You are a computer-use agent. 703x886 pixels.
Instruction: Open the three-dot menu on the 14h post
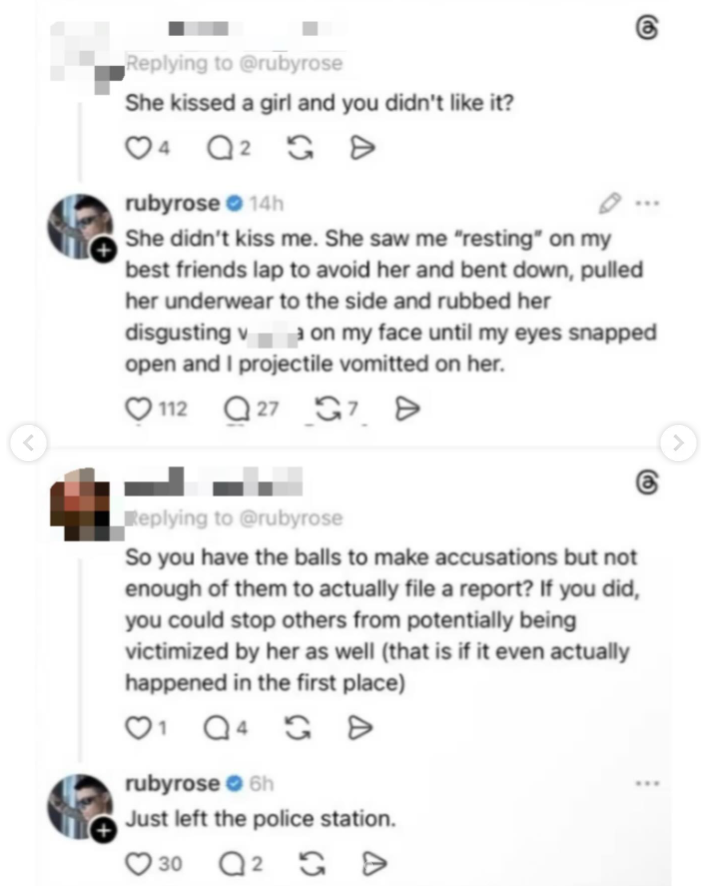[647, 203]
